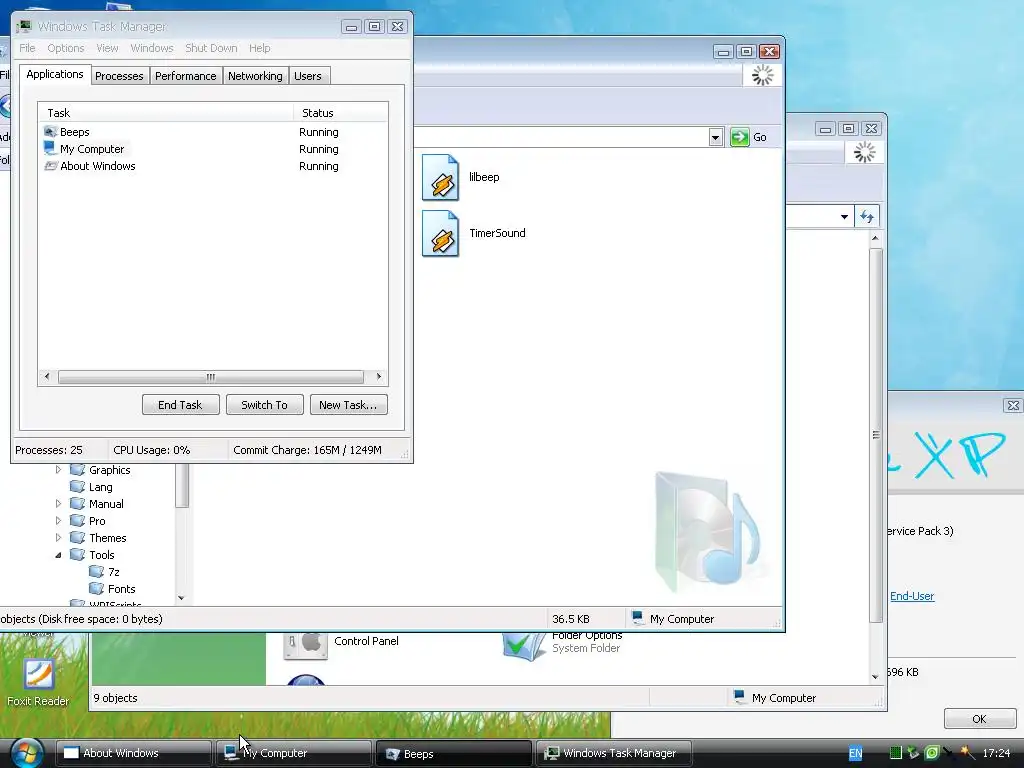1024x768 pixels.
Task: Open the Control Panel icon
Action: [306, 646]
